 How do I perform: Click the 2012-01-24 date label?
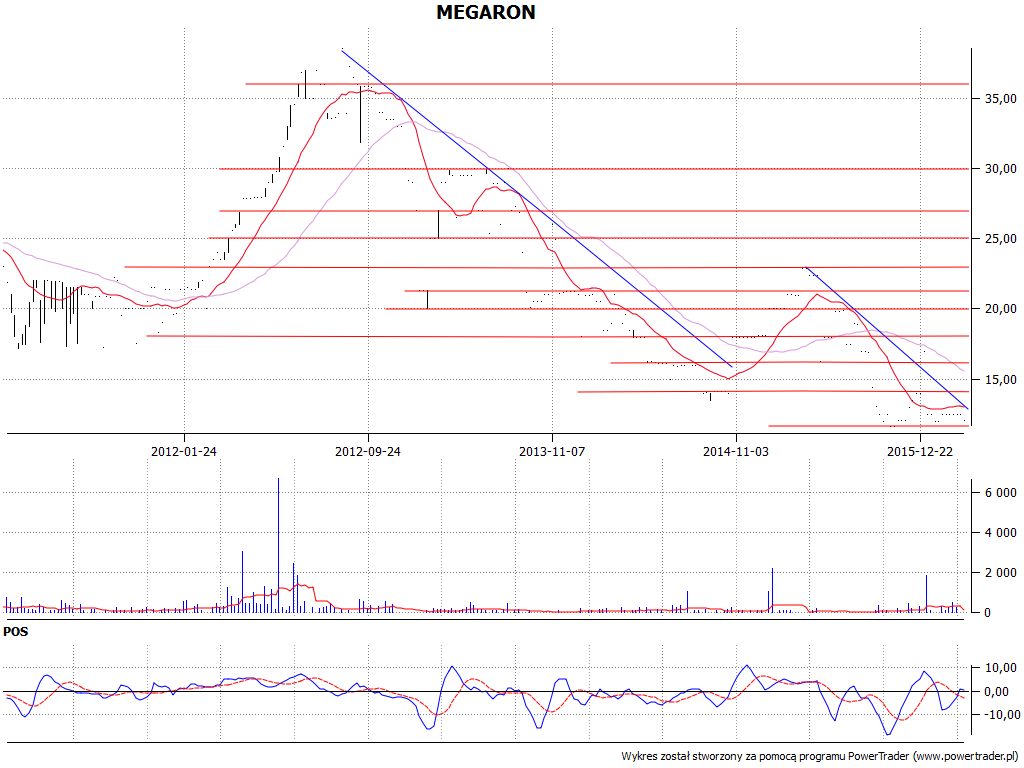[184, 451]
